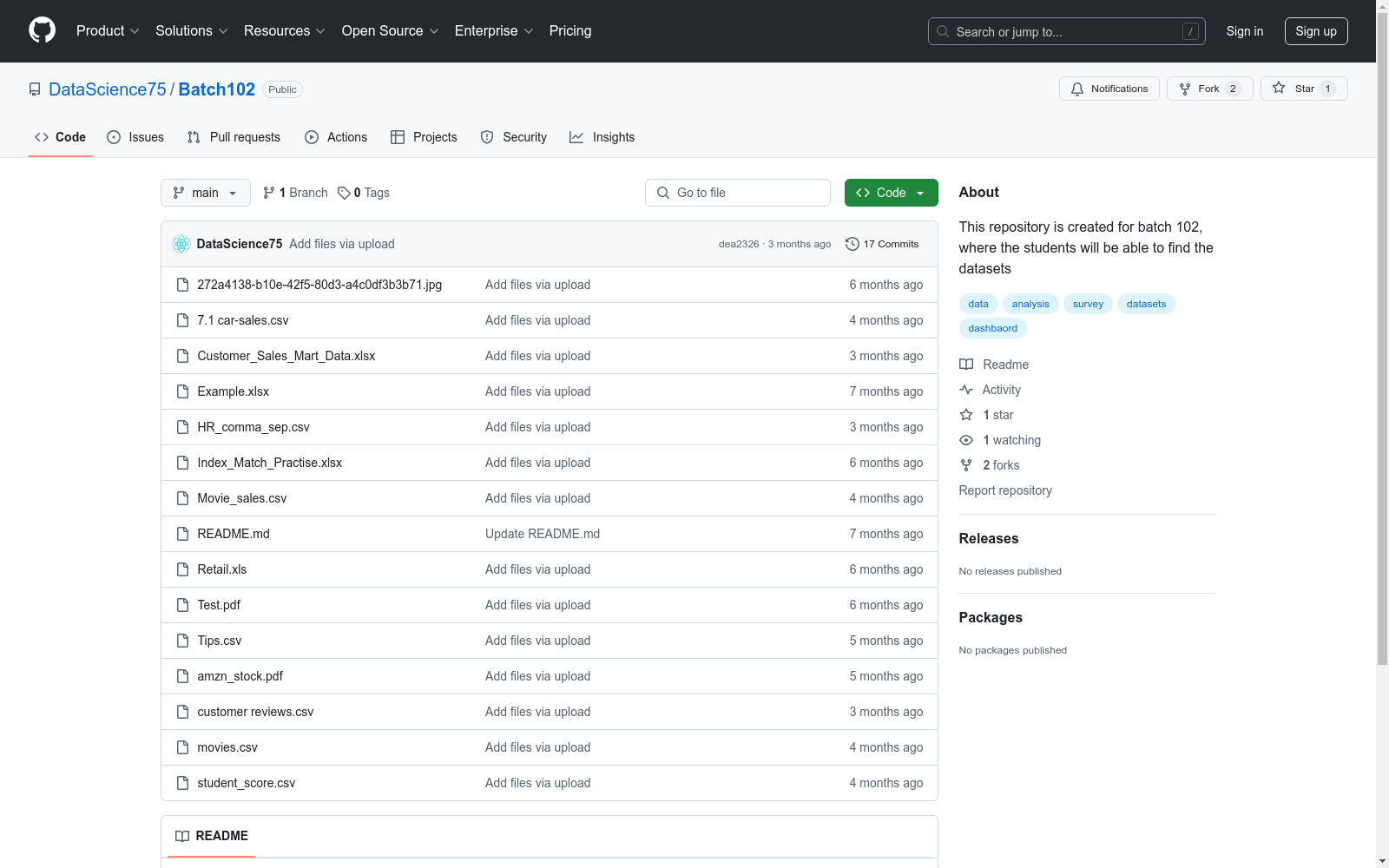
Task: Select the datasets topic tag
Action: point(1146,304)
